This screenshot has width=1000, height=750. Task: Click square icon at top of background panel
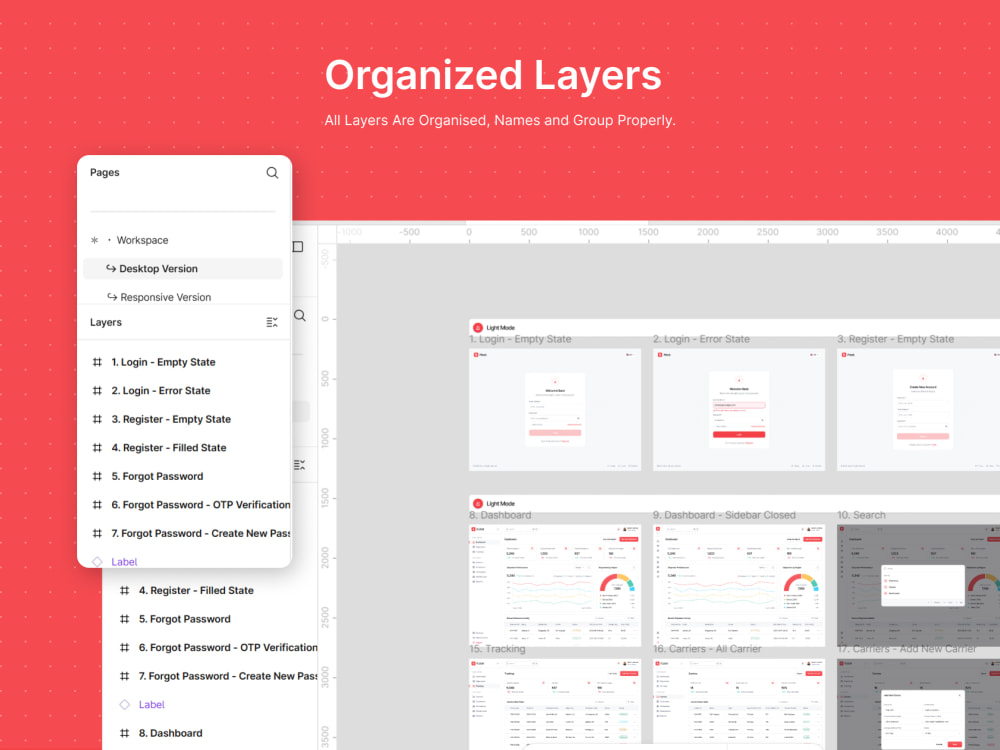pos(298,247)
